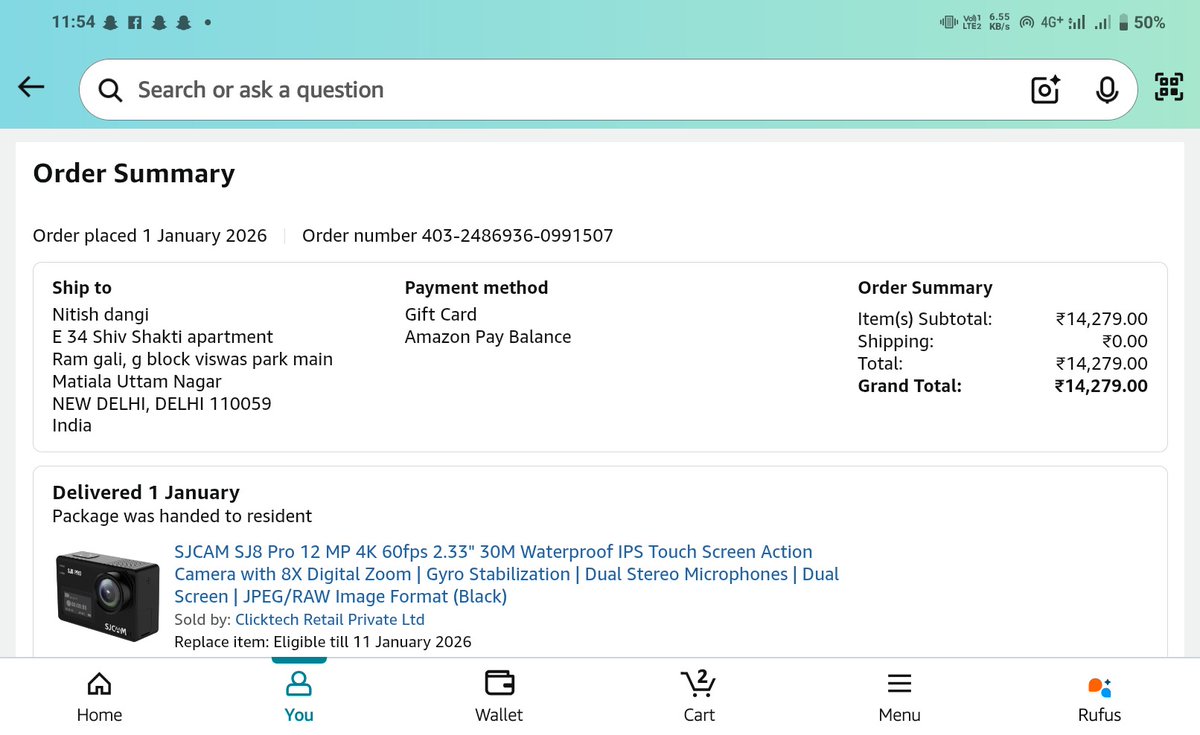Tap recipient name Nitish dangi

coord(100,314)
